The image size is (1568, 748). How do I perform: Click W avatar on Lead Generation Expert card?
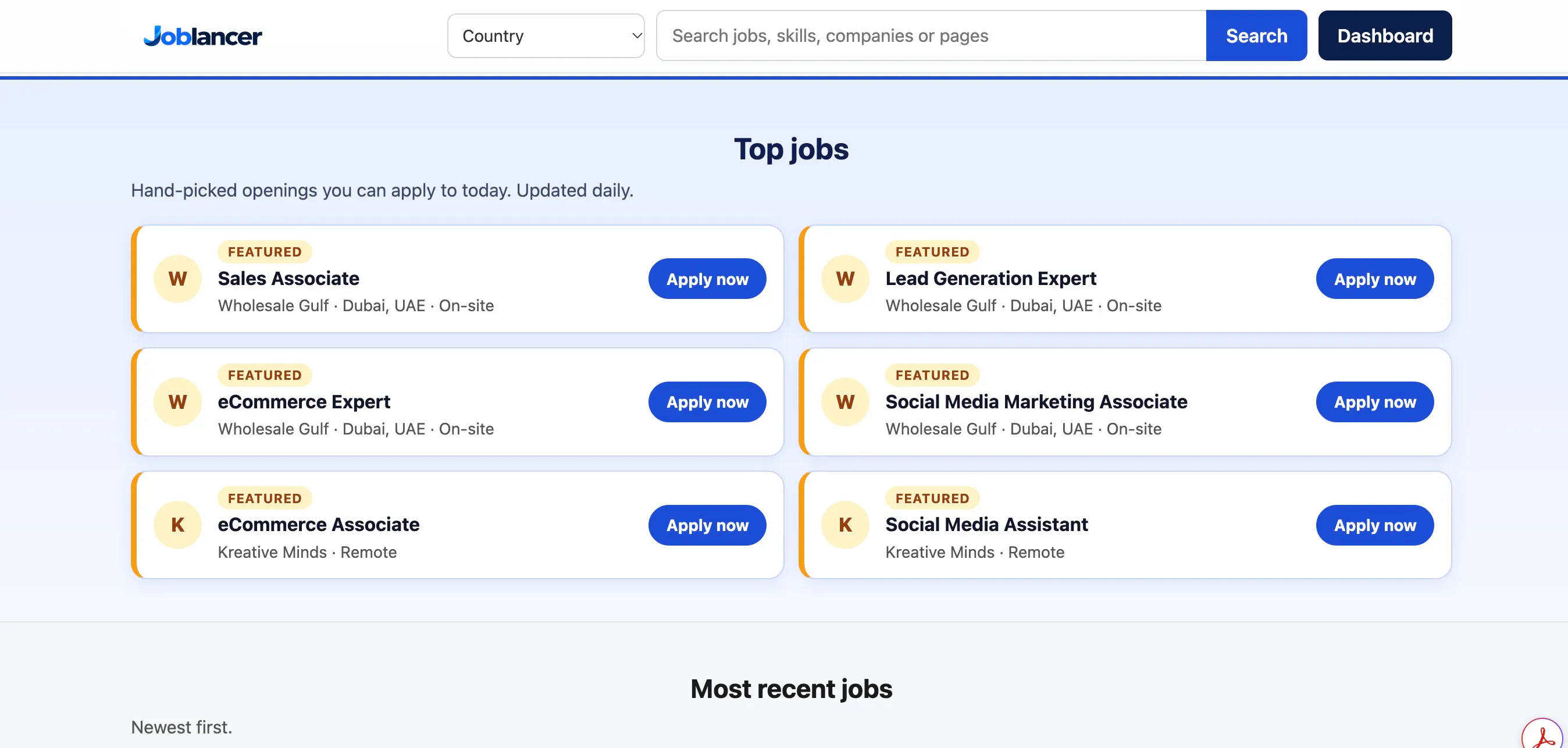(845, 279)
